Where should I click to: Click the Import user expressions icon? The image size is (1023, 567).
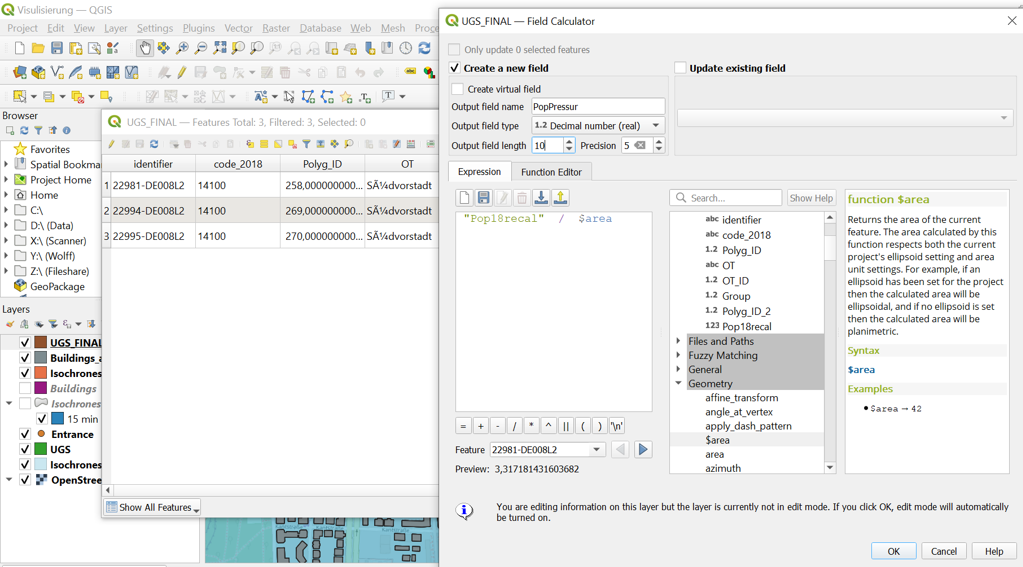[541, 198]
